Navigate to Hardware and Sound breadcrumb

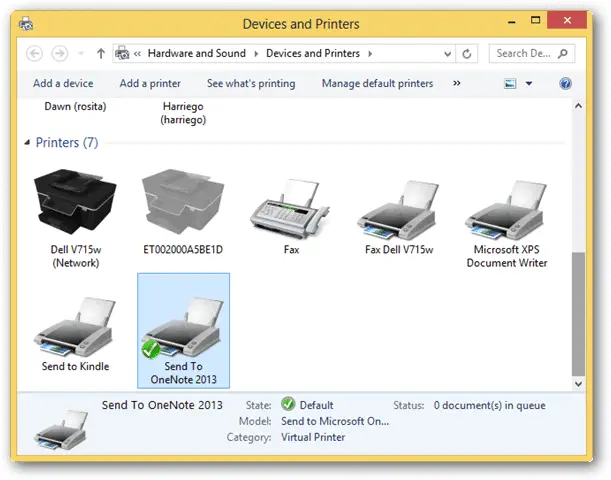pos(197,53)
